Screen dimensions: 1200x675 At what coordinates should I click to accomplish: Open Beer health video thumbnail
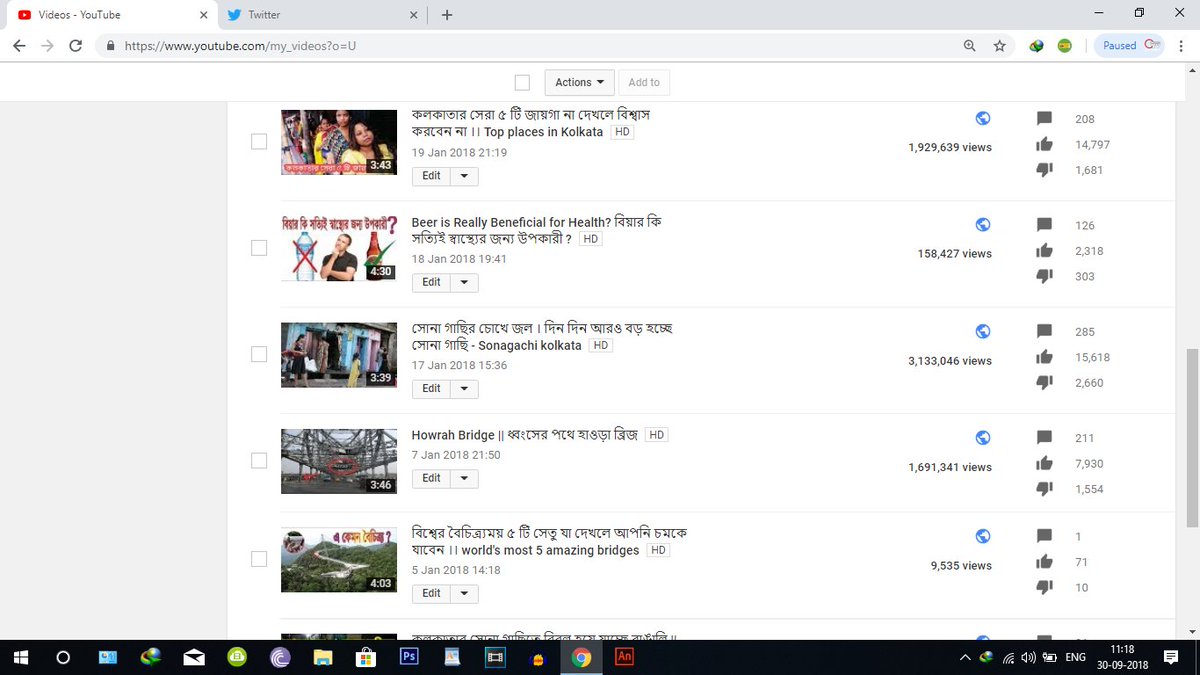tap(339, 248)
